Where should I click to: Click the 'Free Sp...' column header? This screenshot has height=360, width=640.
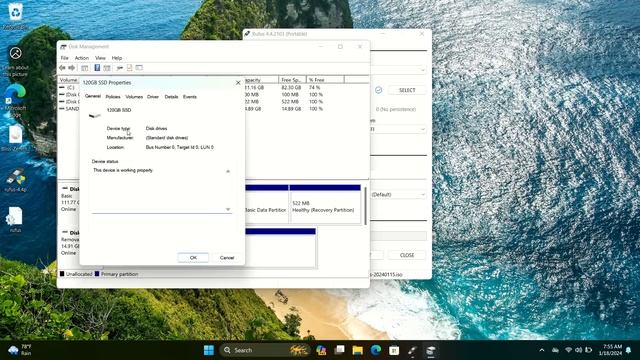click(292, 80)
